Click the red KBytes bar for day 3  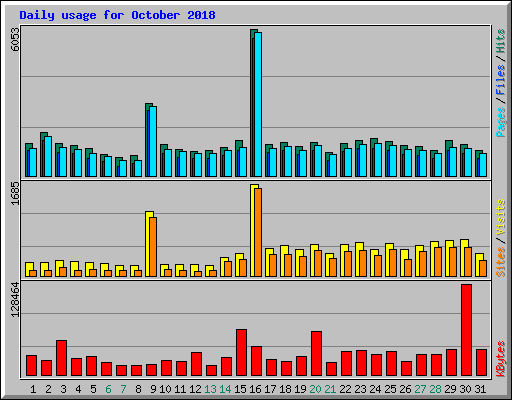pyautogui.click(x=61, y=358)
